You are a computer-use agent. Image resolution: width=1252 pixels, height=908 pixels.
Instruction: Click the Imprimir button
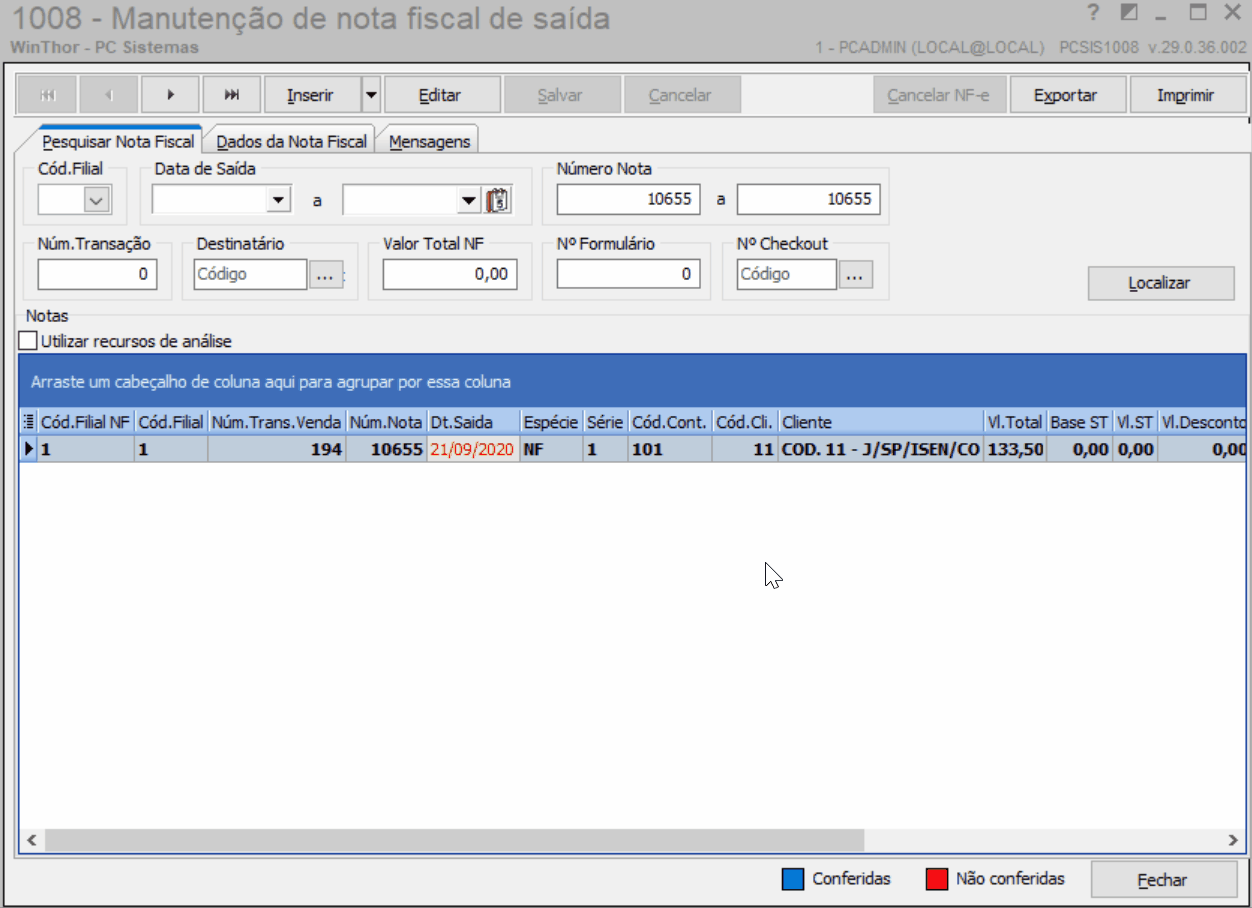tap(1186, 95)
